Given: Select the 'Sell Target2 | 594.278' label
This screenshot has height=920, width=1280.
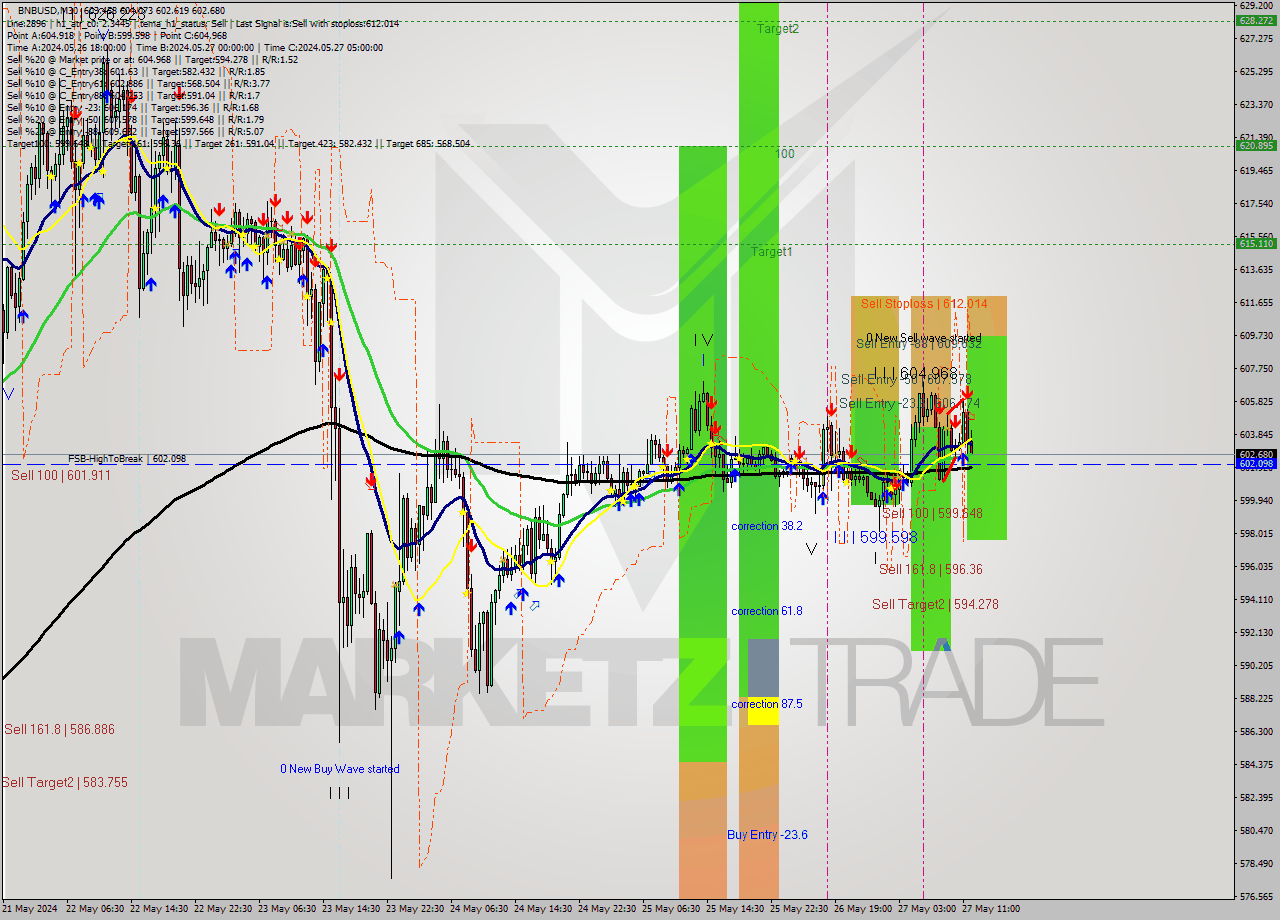Looking at the screenshot, I should (x=935, y=604).
